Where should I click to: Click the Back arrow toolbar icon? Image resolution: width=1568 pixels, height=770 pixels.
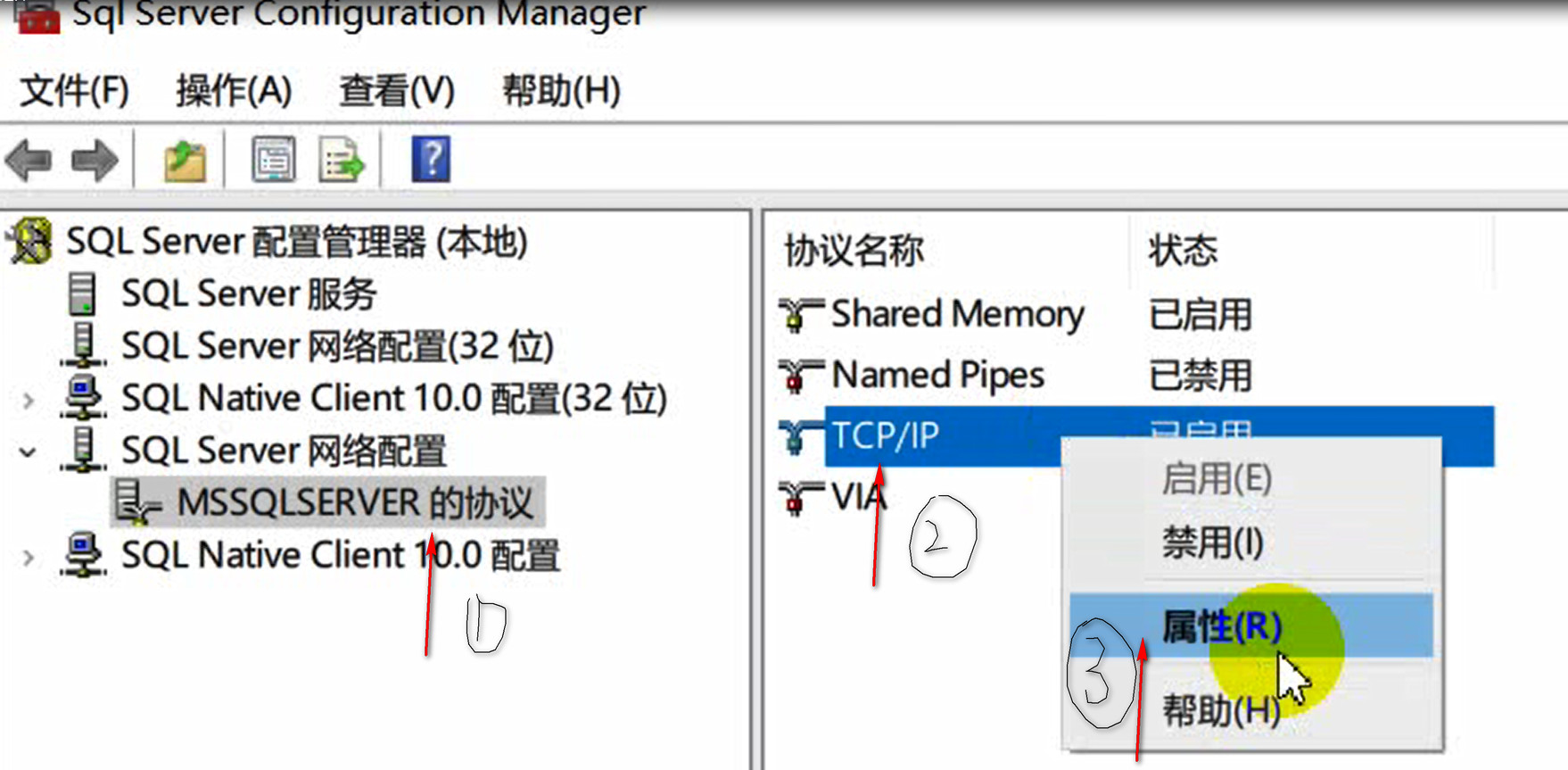tap(29, 161)
